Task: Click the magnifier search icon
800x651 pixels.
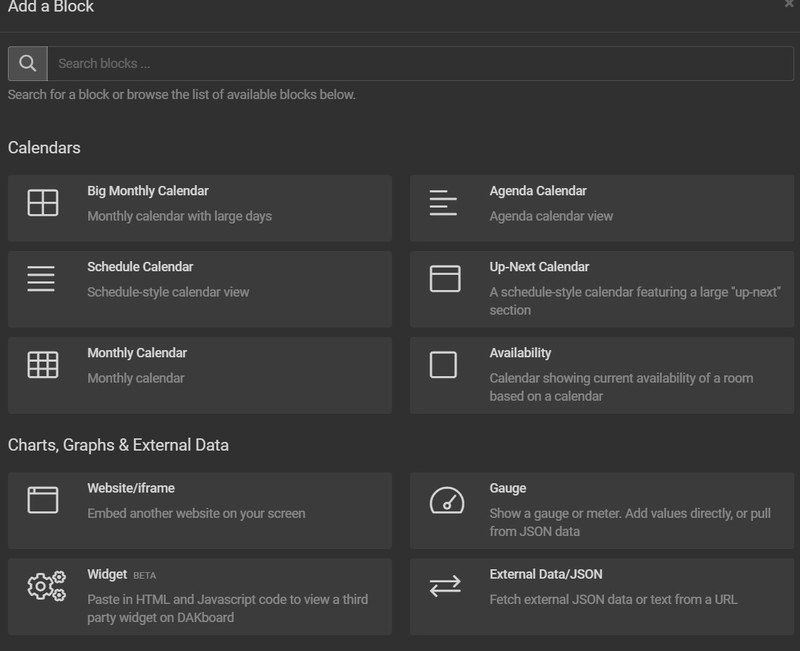Action: (28, 64)
